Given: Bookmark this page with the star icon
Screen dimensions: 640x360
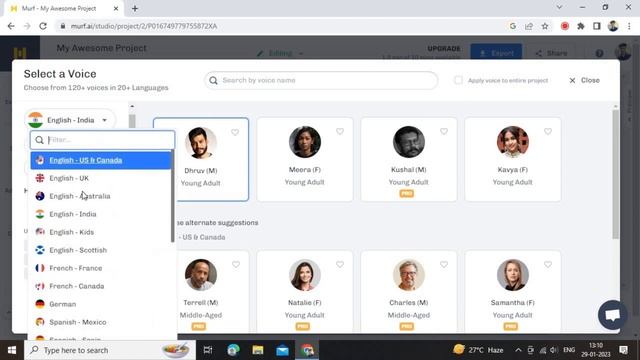Looking at the screenshot, I should 545,26.
